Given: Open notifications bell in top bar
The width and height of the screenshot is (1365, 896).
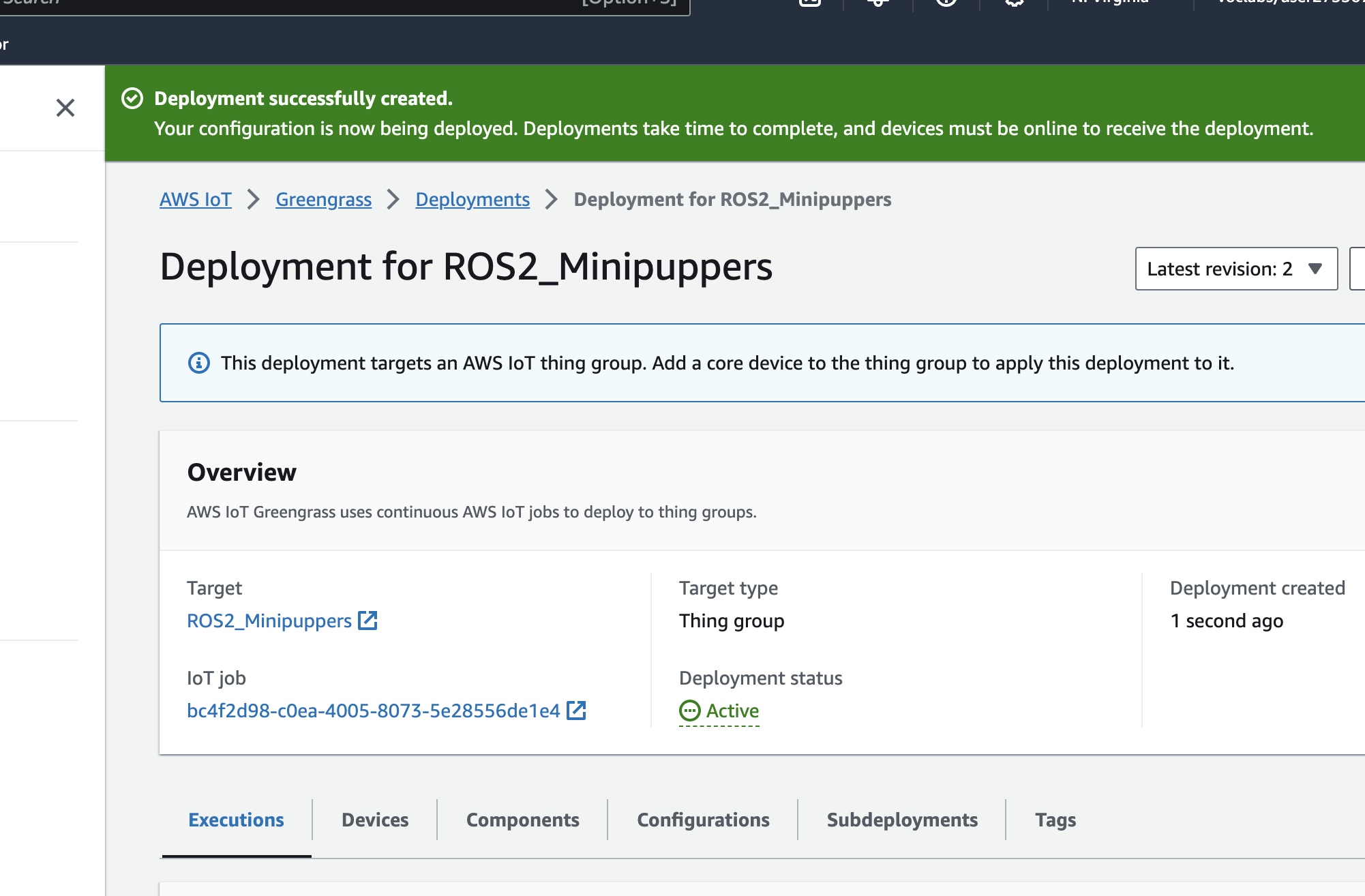Looking at the screenshot, I should click(878, 2).
